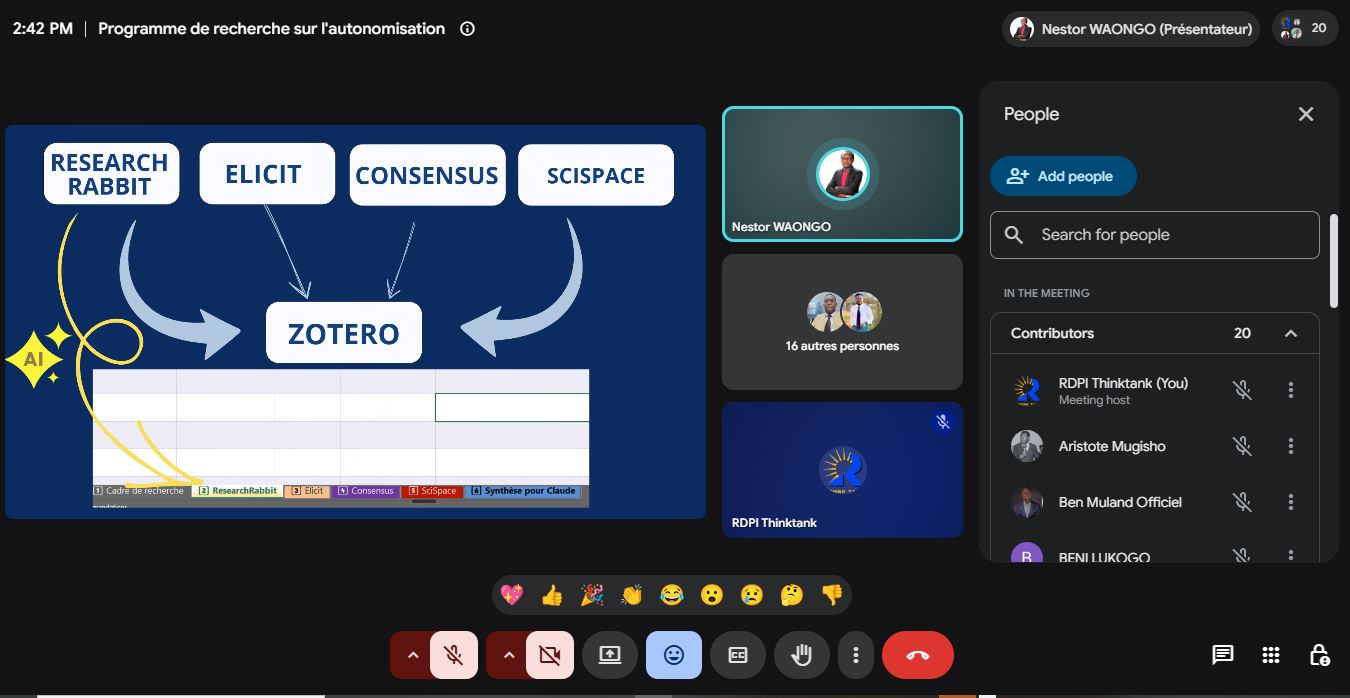Toggle the microphone button
The width and height of the screenshot is (1350, 698).
pyautogui.click(x=454, y=655)
